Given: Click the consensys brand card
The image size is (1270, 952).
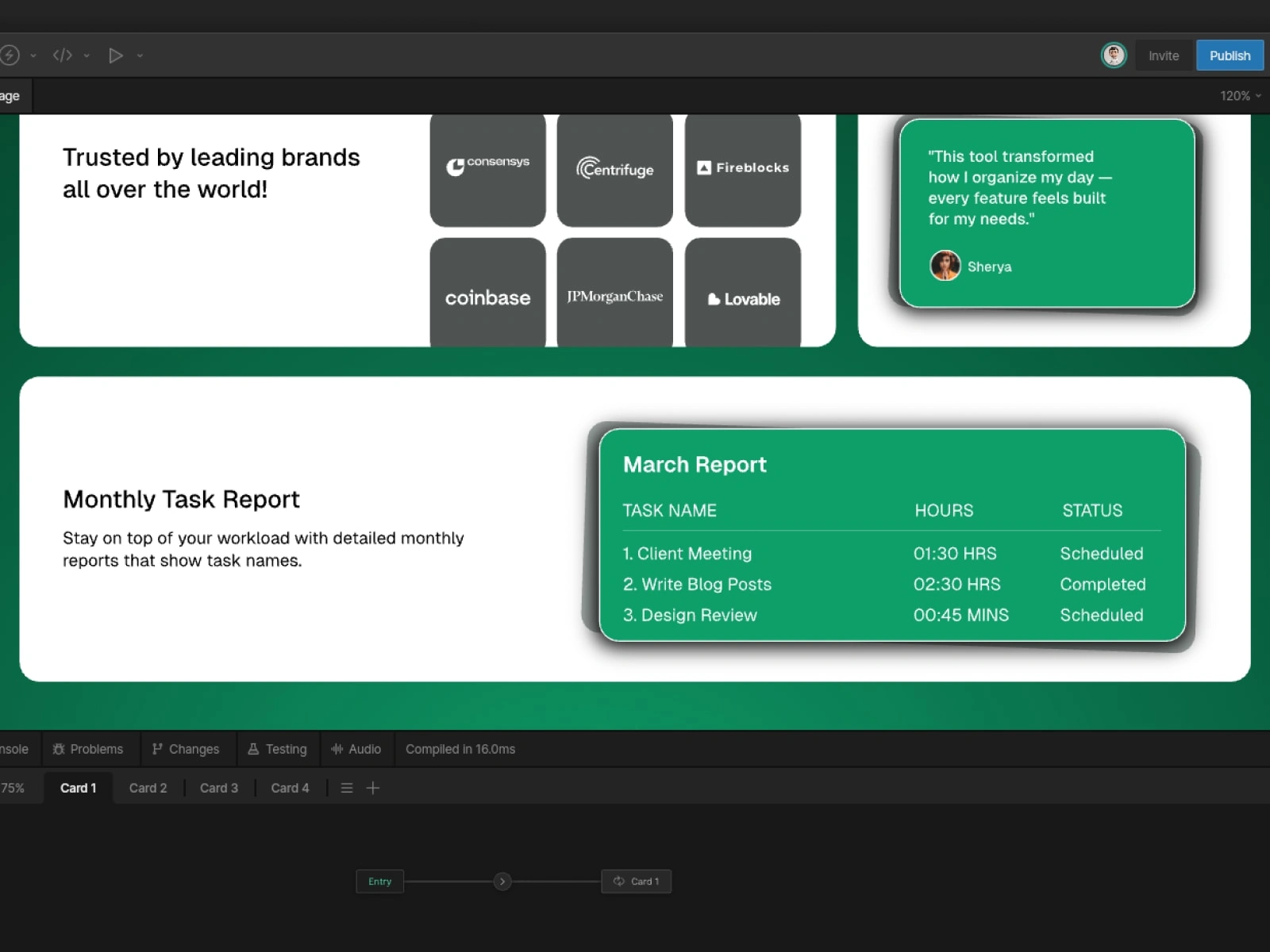Looking at the screenshot, I should tap(488, 170).
